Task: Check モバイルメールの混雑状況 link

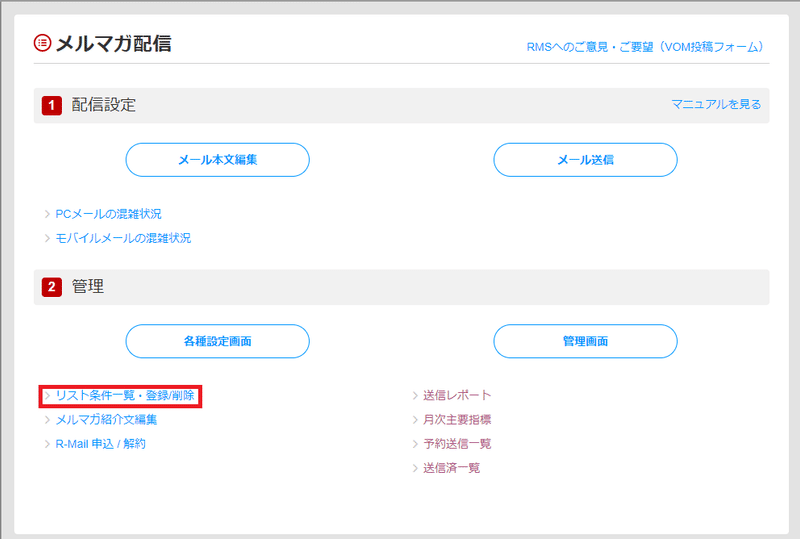Action: coord(123,238)
